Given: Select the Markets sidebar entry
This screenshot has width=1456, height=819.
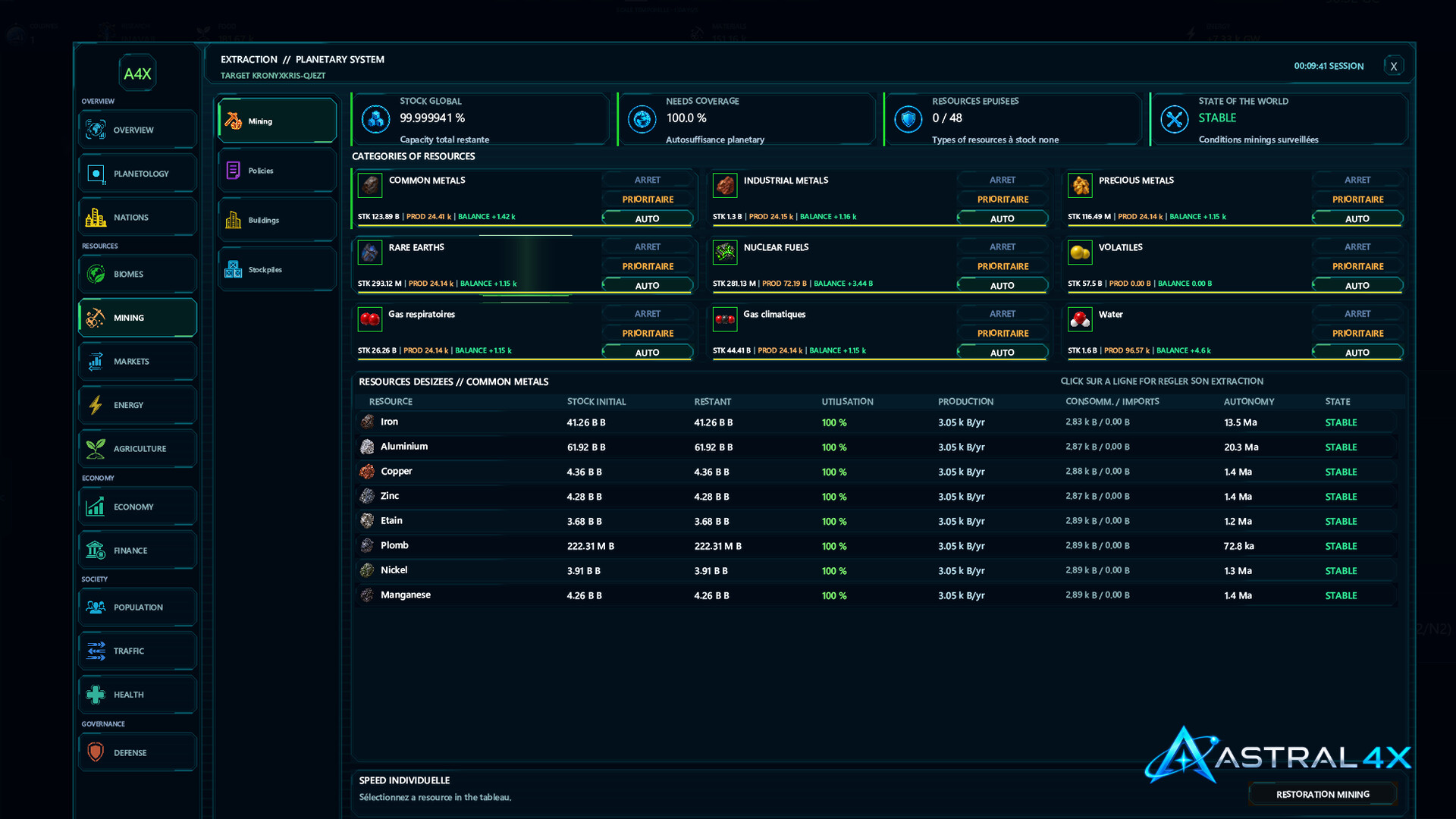Looking at the screenshot, I should point(137,361).
